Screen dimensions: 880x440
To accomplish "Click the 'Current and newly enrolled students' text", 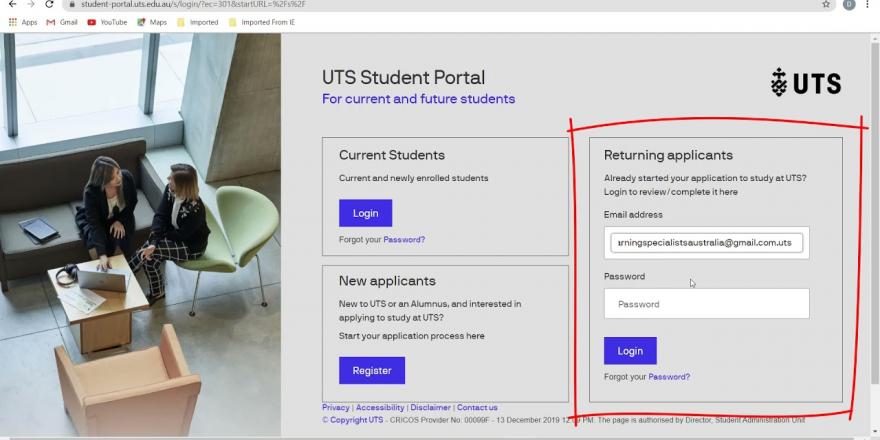I will pos(414,178).
